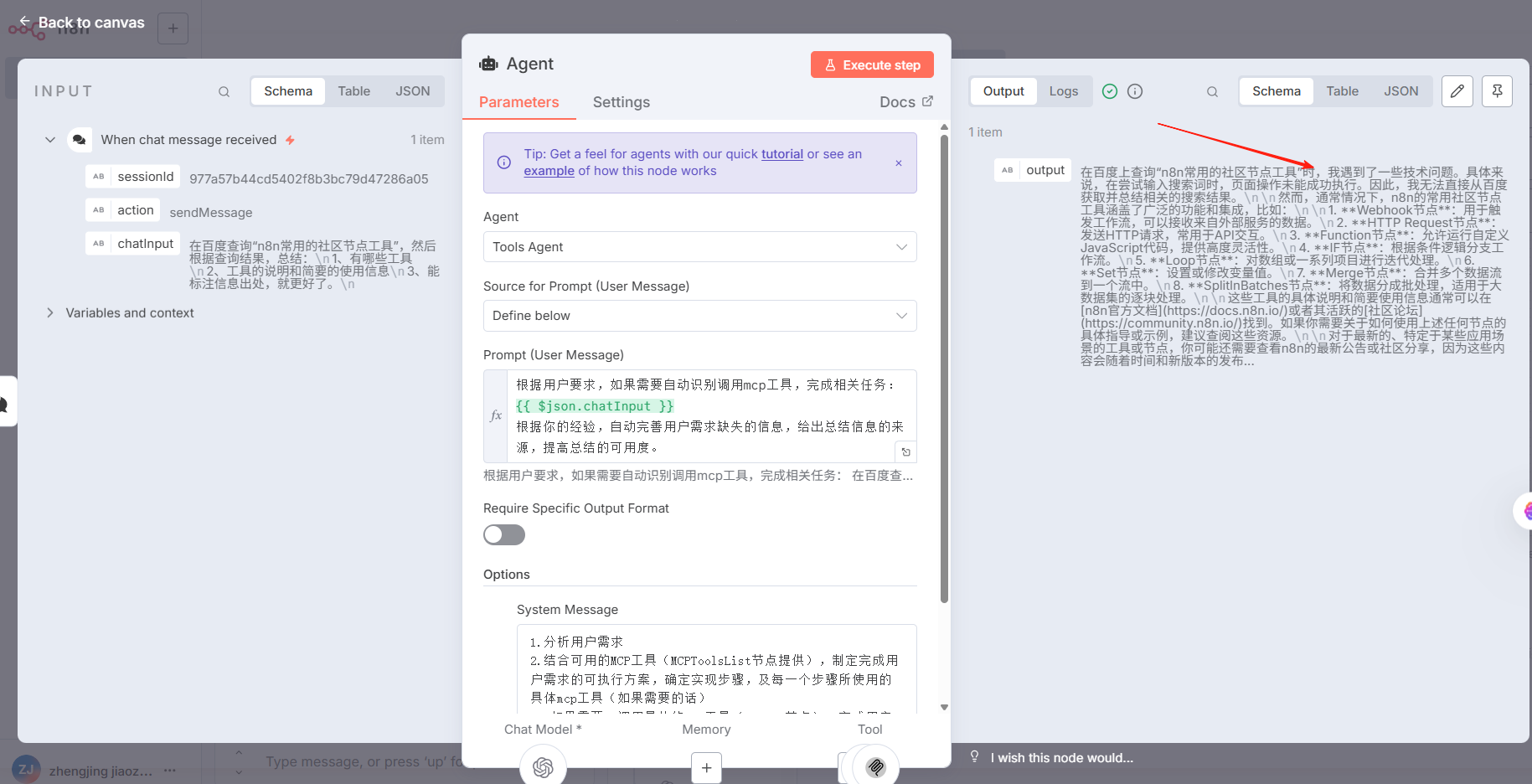The image size is (1532, 784).
Task: Expand Variables and context section
Action: 50,312
